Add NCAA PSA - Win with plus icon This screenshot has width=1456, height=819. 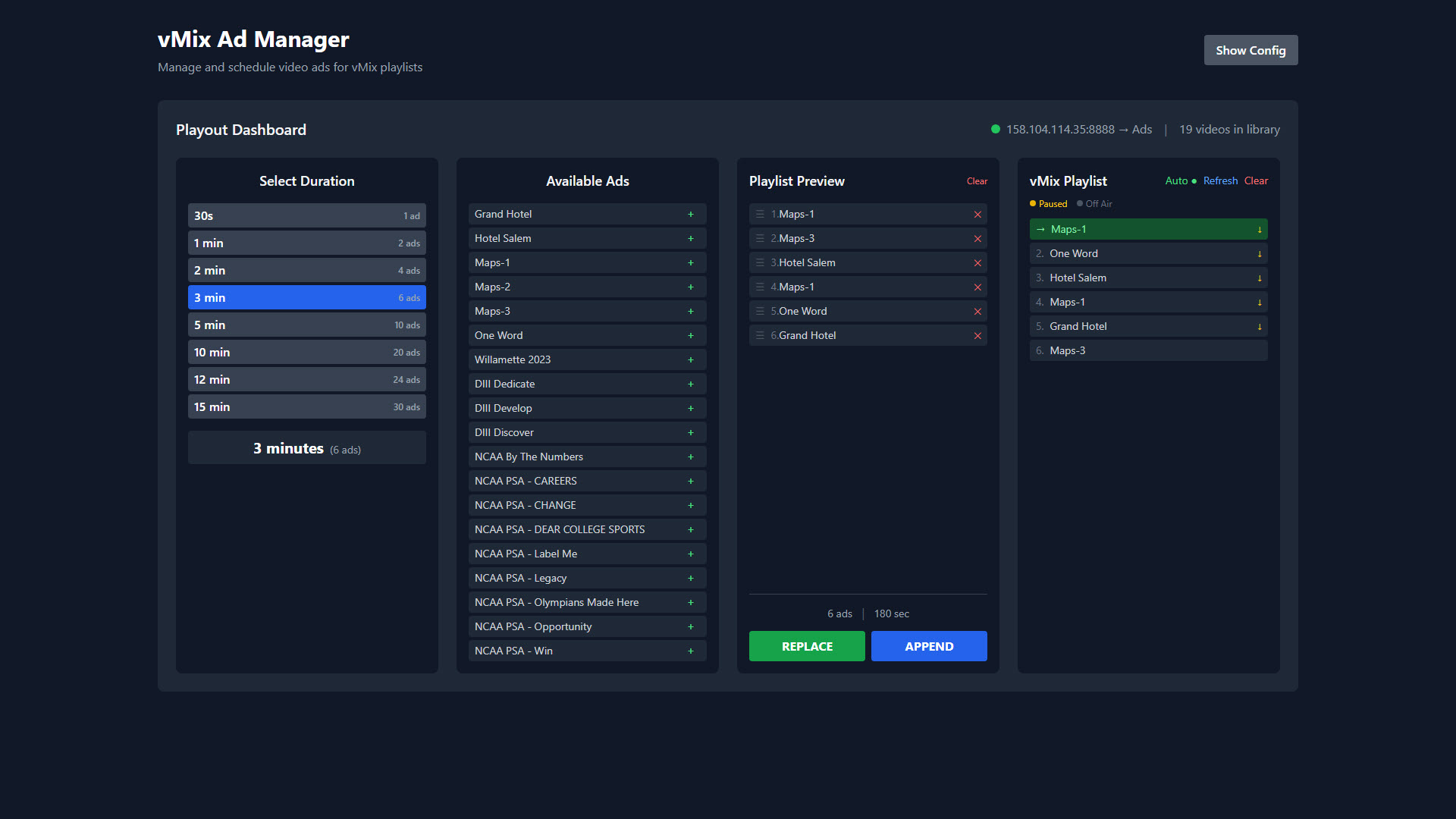(x=691, y=651)
